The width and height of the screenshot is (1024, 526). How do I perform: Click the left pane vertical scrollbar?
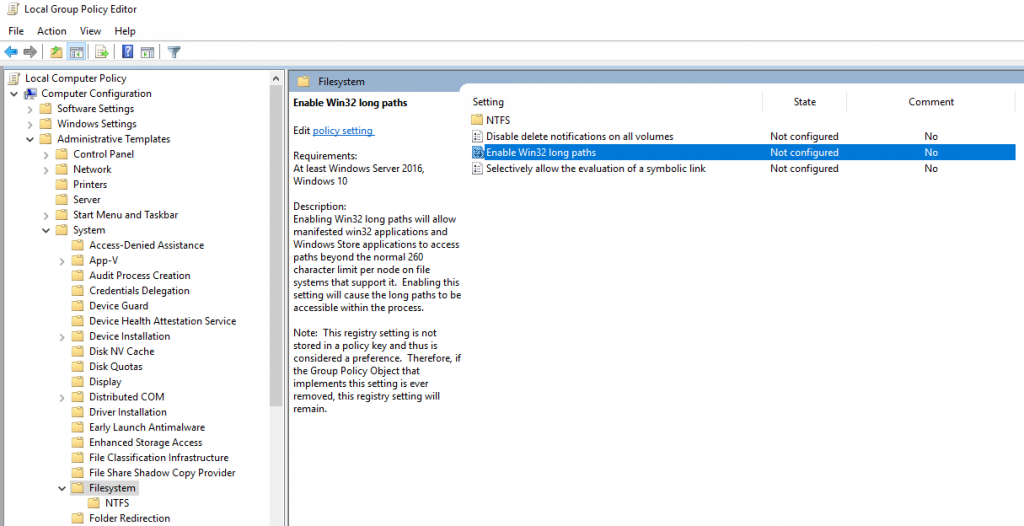[276, 300]
